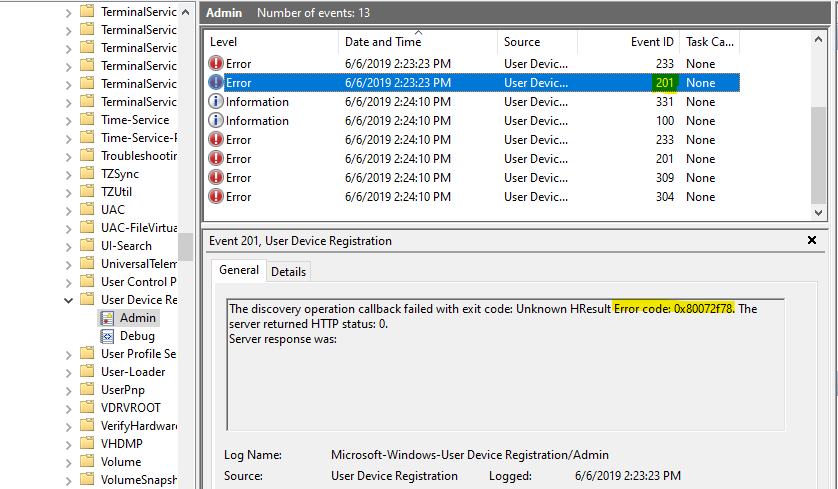Expand the Time-Service tree node
The image size is (838, 489).
click(68, 120)
